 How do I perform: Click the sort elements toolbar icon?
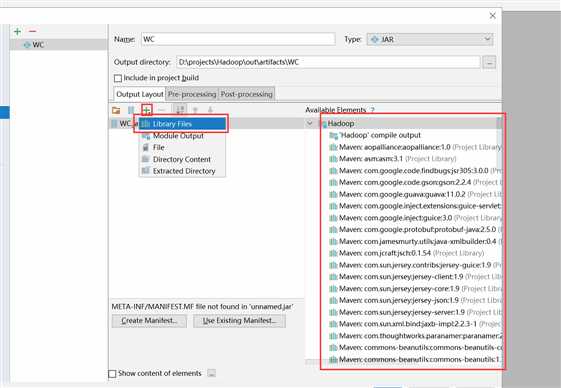pos(180,110)
